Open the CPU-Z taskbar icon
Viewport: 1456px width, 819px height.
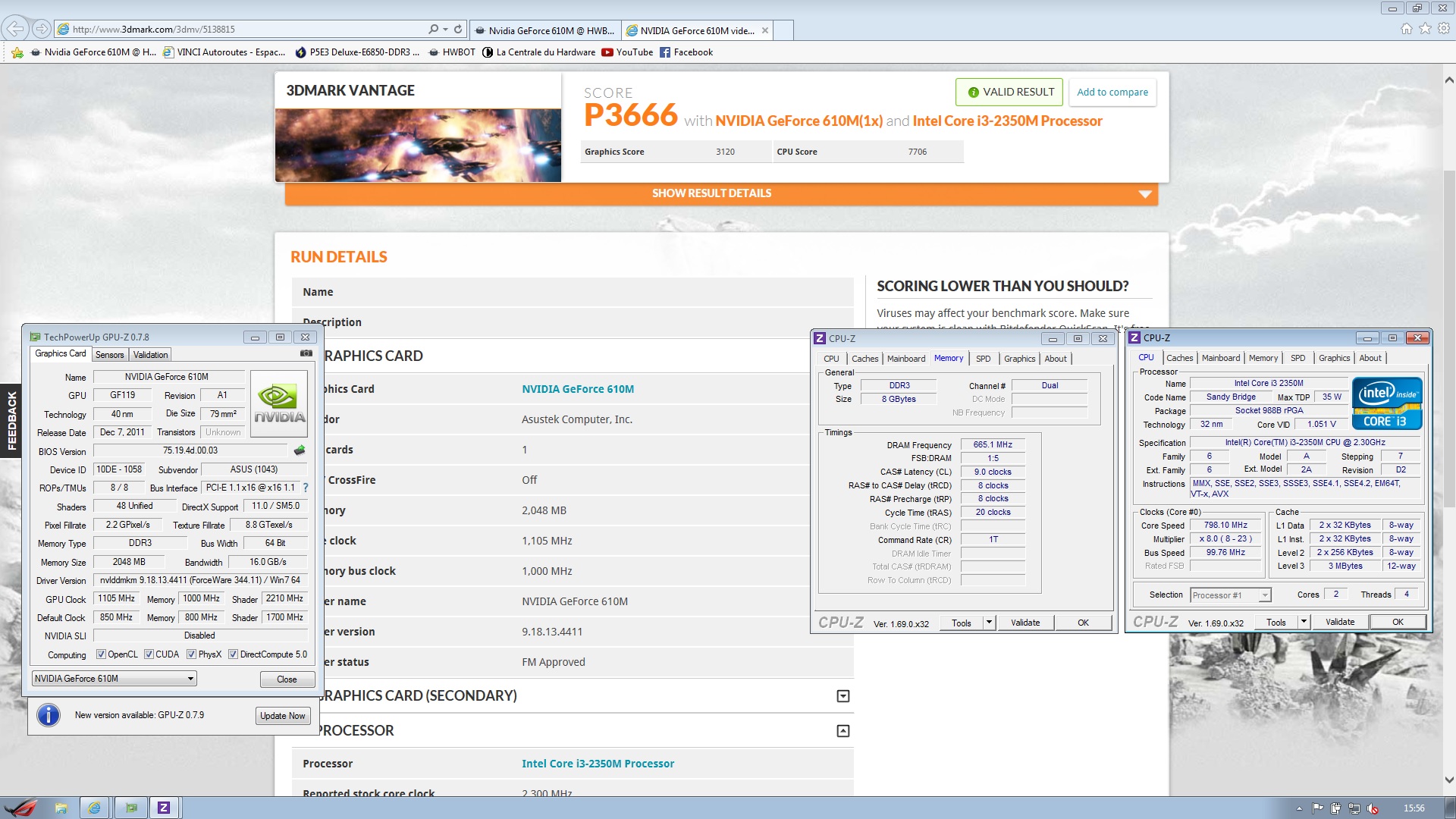[x=164, y=808]
